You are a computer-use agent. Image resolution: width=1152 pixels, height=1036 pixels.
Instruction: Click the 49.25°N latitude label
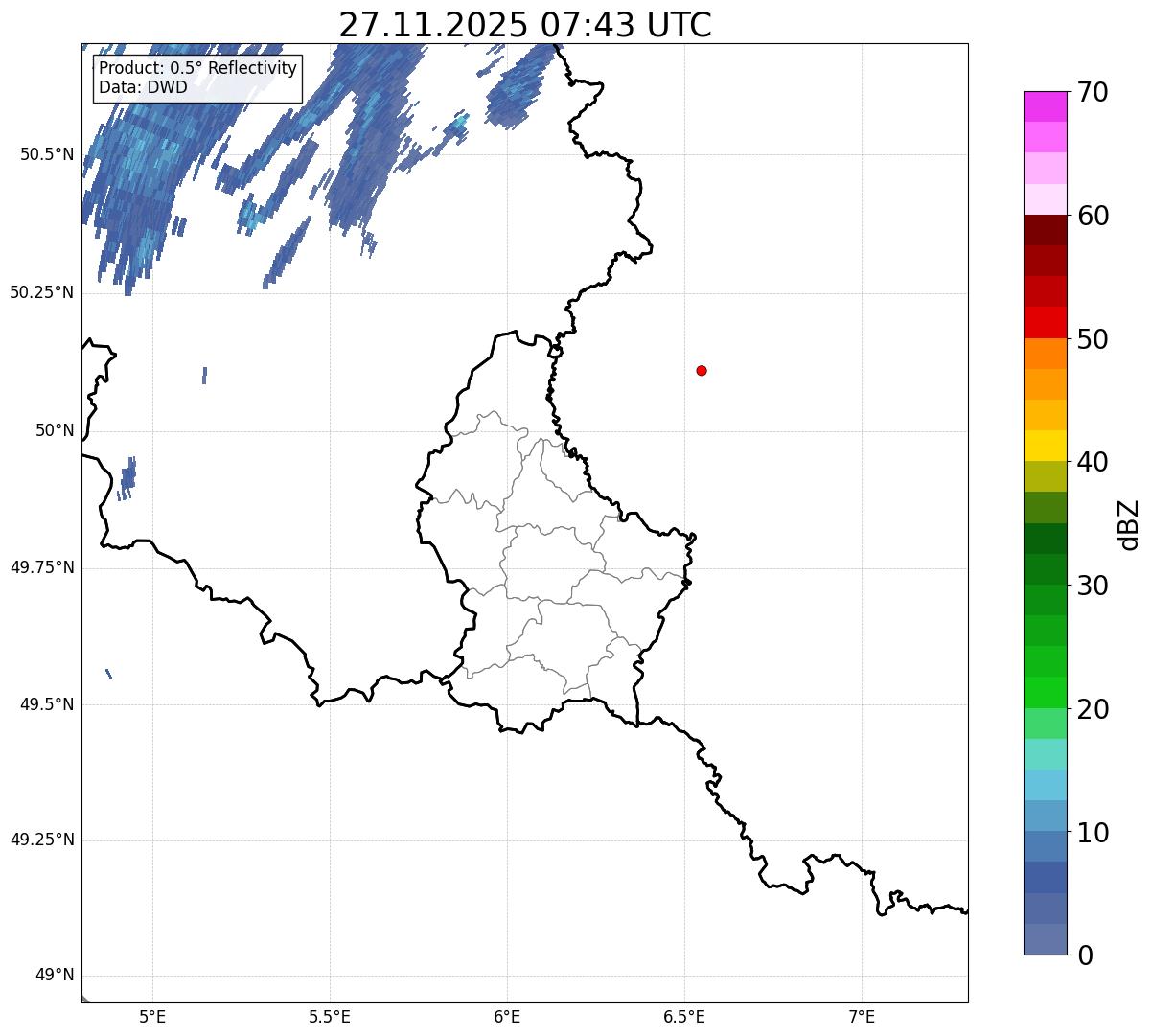click(x=41, y=840)
